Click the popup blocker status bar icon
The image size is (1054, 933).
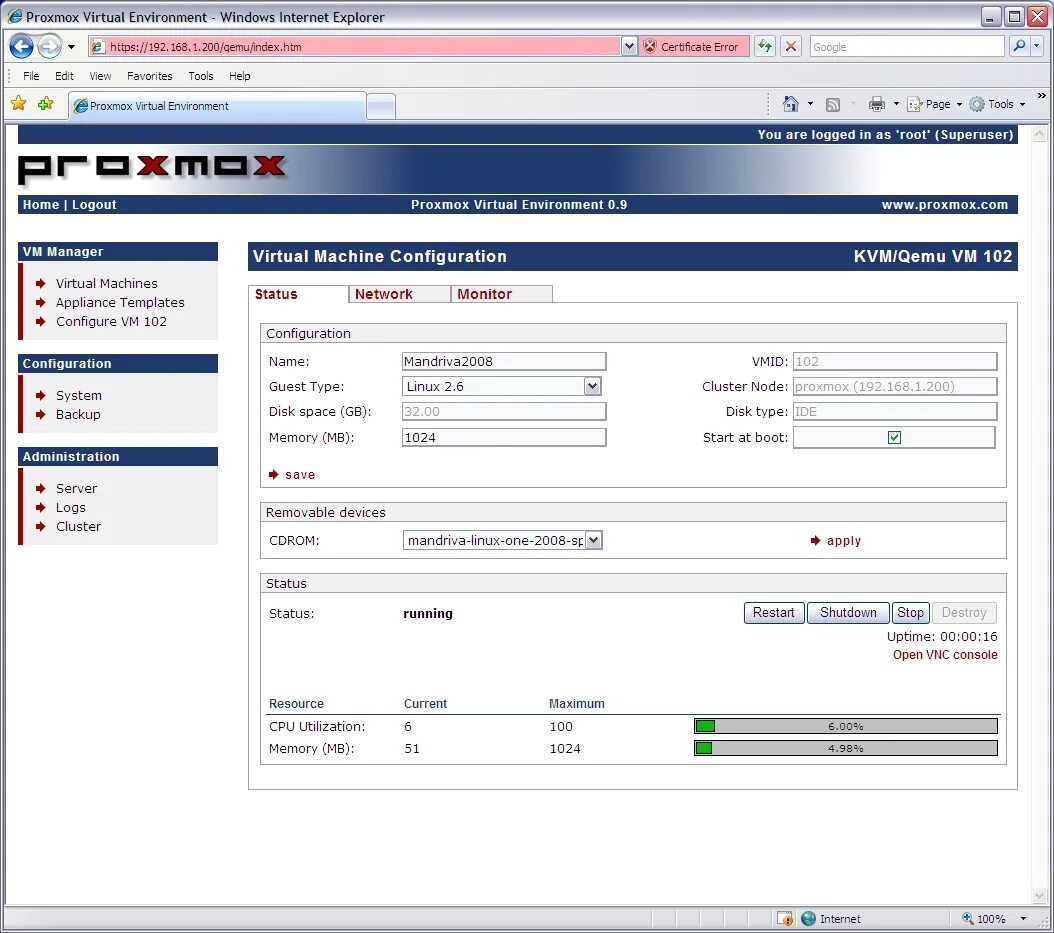[785, 918]
